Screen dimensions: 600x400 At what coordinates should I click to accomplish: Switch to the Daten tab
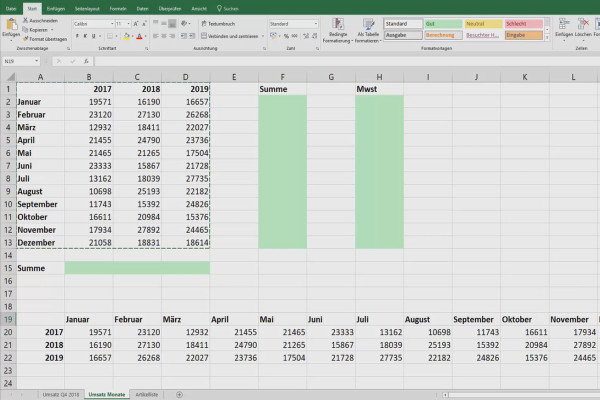pos(142,8)
